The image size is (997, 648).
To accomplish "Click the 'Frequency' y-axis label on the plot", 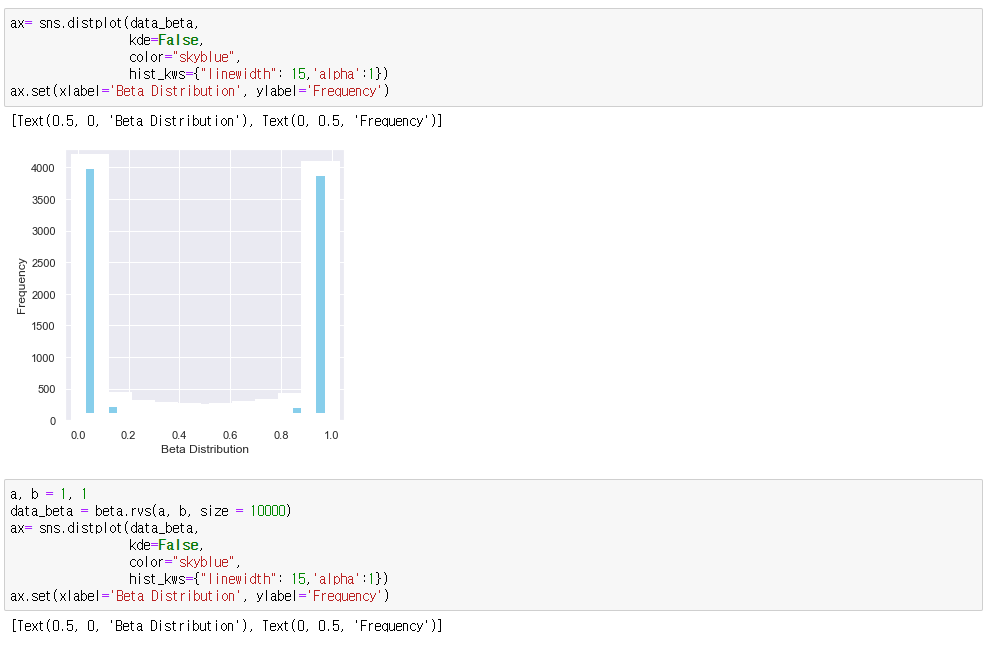I will point(22,286).
